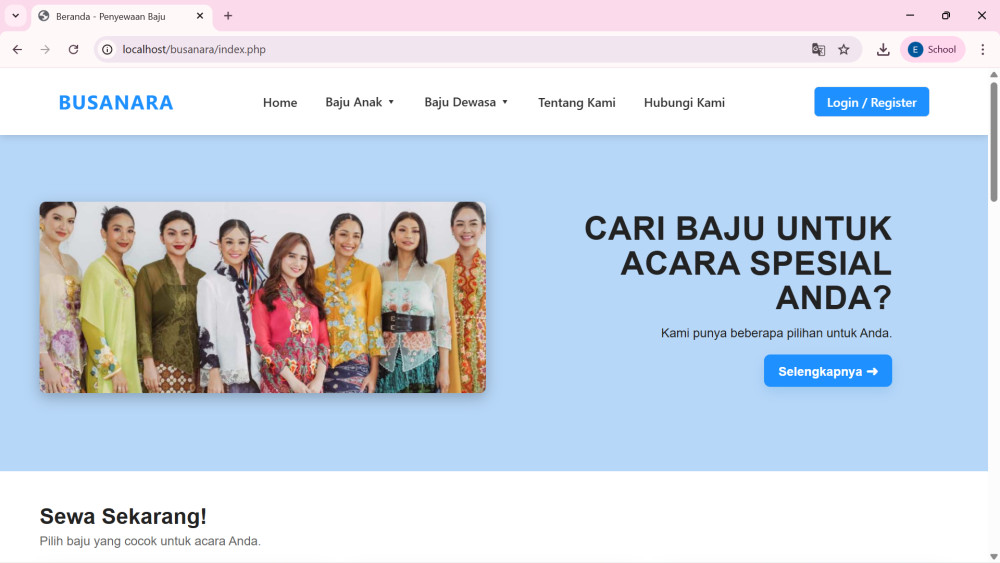Expand the Baju Anak dropdown menu
Viewport: 1000px width, 563px height.
point(360,102)
